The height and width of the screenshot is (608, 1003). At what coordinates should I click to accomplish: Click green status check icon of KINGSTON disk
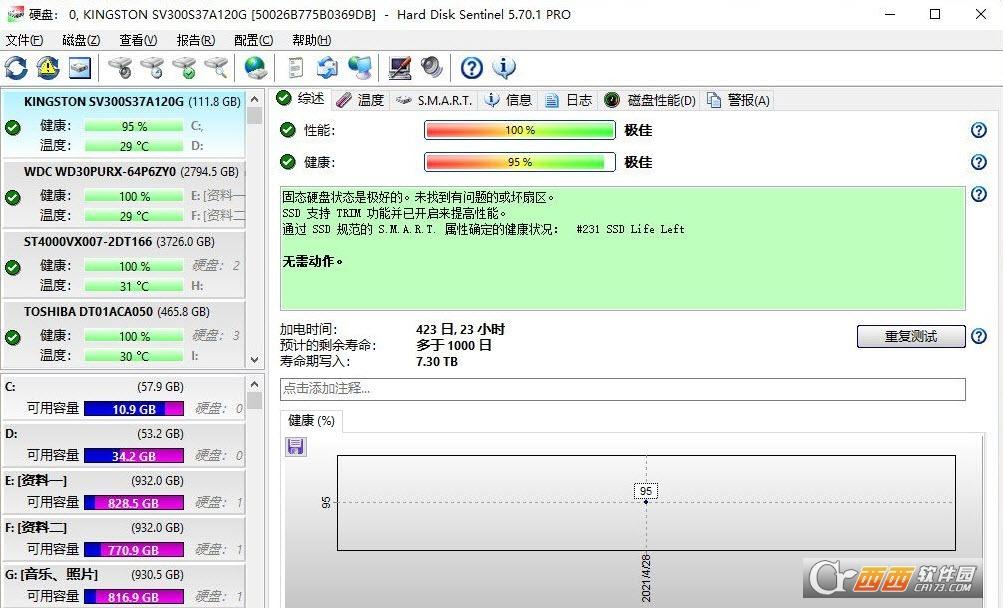[x=13, y=127]
